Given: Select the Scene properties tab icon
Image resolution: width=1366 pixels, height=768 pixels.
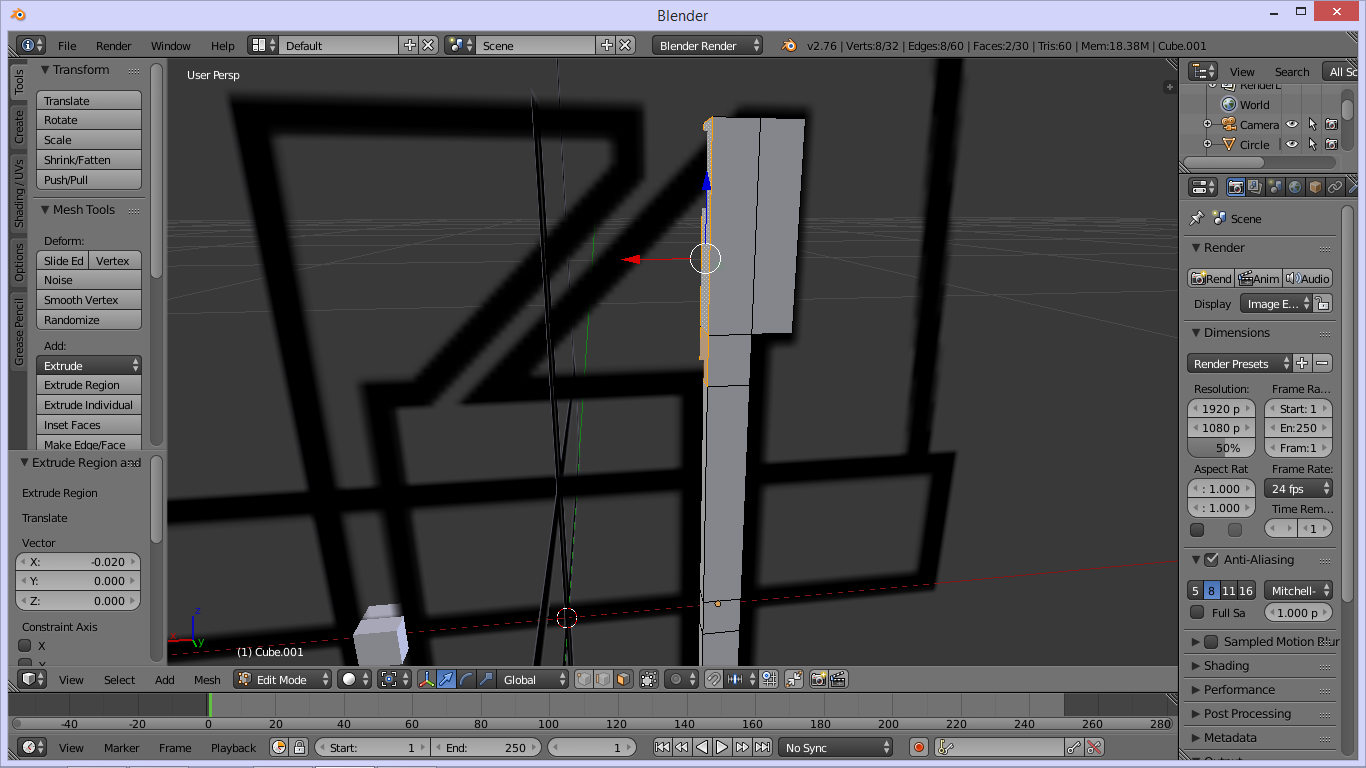Looking at the screenshot, I should click(1275, 187).
